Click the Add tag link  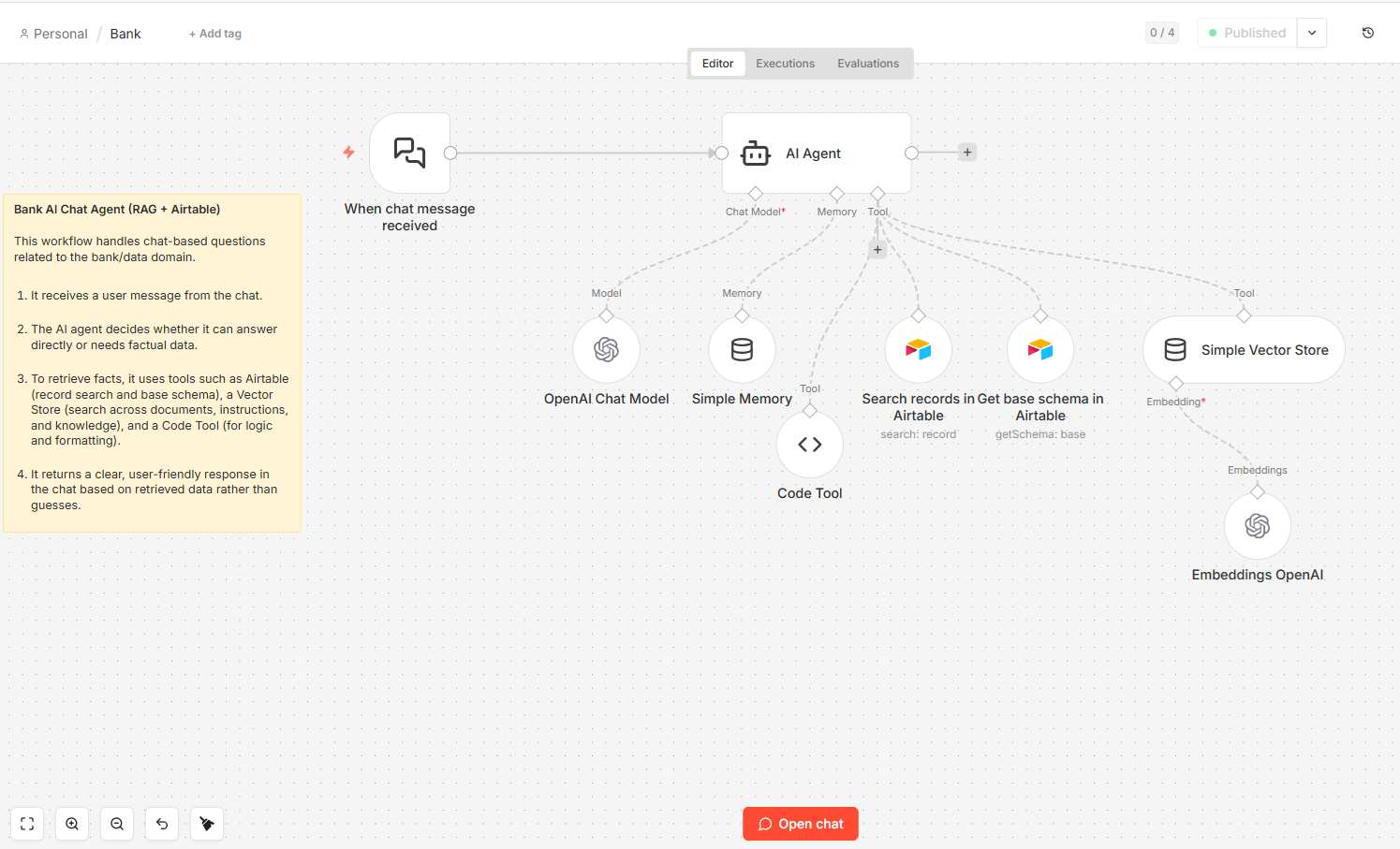coord(215,34)
